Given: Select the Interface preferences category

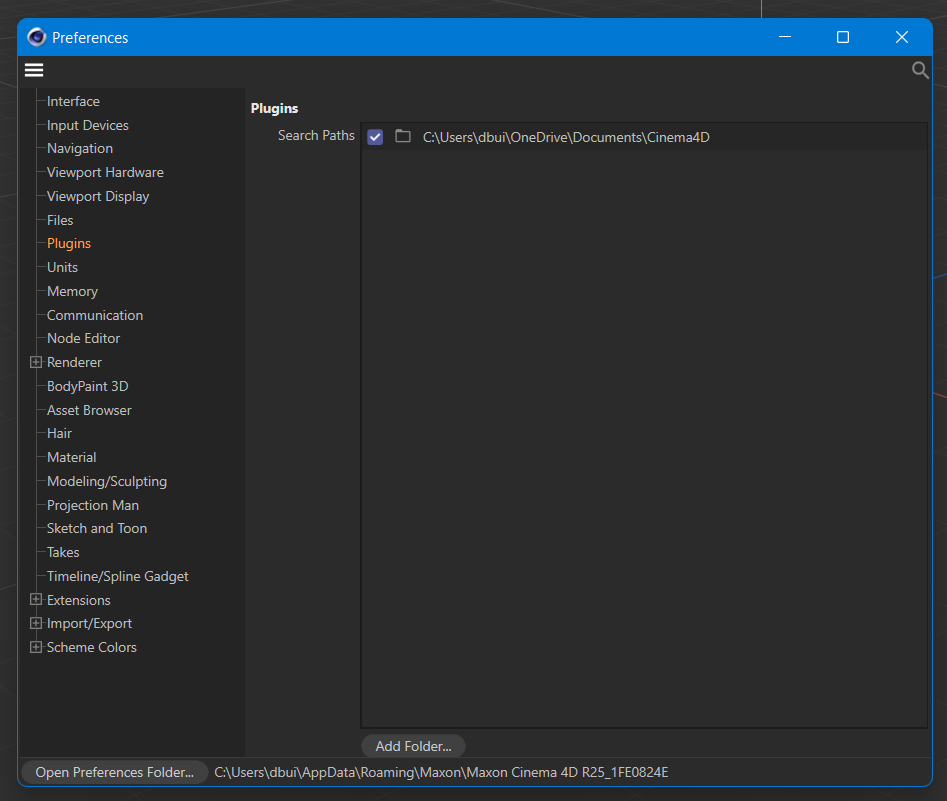Looking at the screenshot, I should (x=73, y=101).
